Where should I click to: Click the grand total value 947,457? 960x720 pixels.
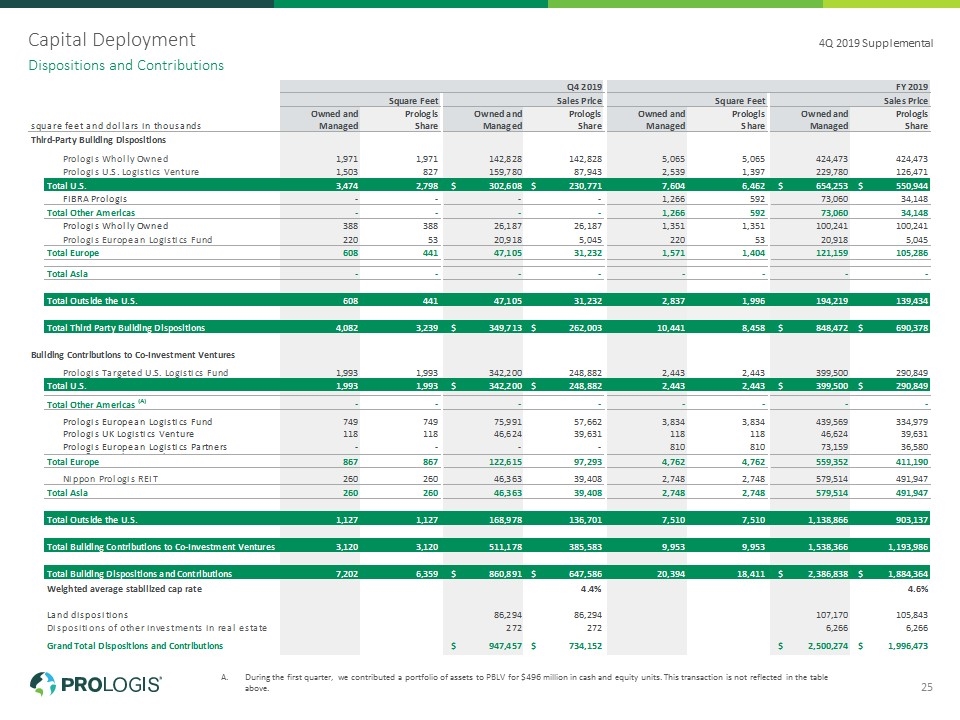tap(505, 646)
